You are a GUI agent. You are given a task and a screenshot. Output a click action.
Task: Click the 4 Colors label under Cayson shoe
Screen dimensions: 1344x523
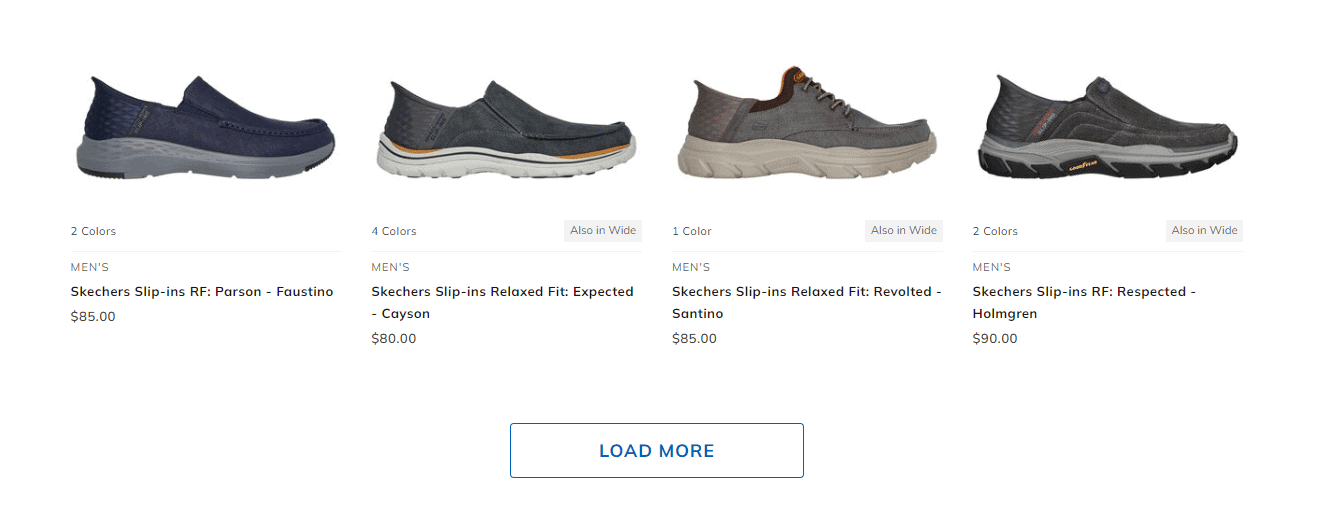394,231
